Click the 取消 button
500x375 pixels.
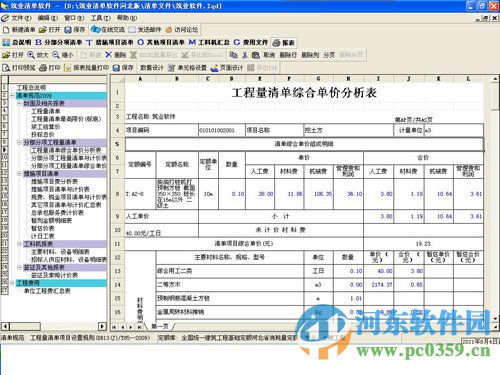(269, 55)
